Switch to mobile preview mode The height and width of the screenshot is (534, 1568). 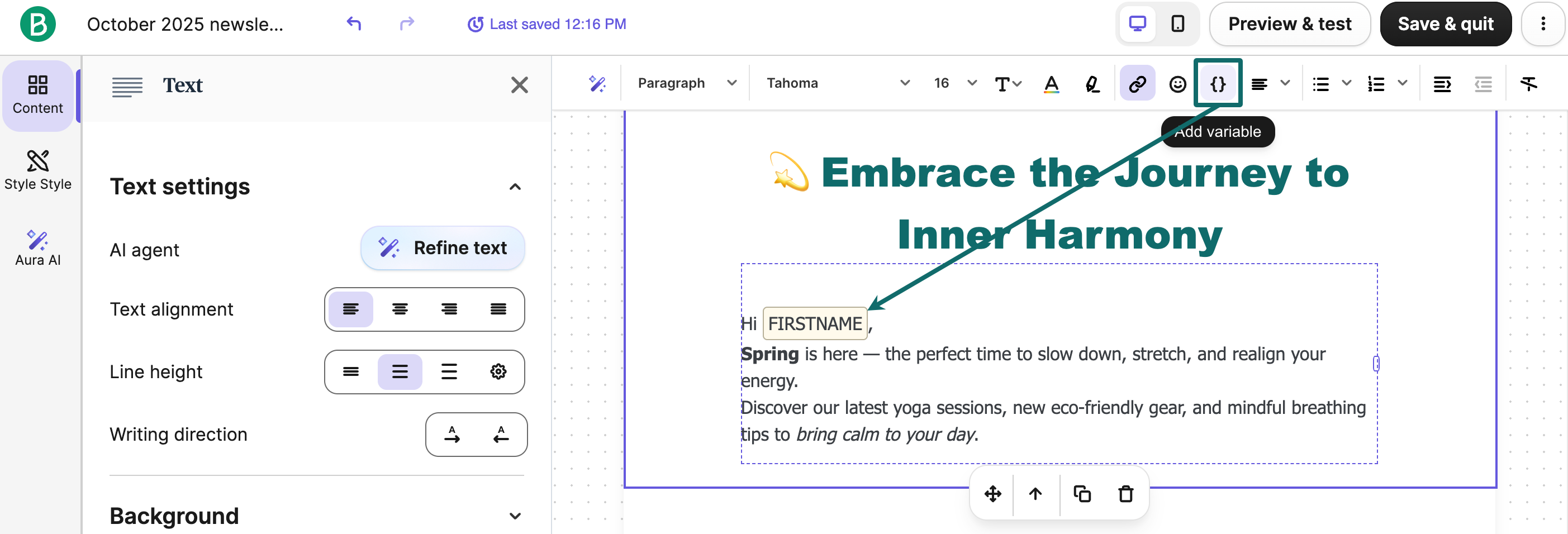tap(1179, 23)
